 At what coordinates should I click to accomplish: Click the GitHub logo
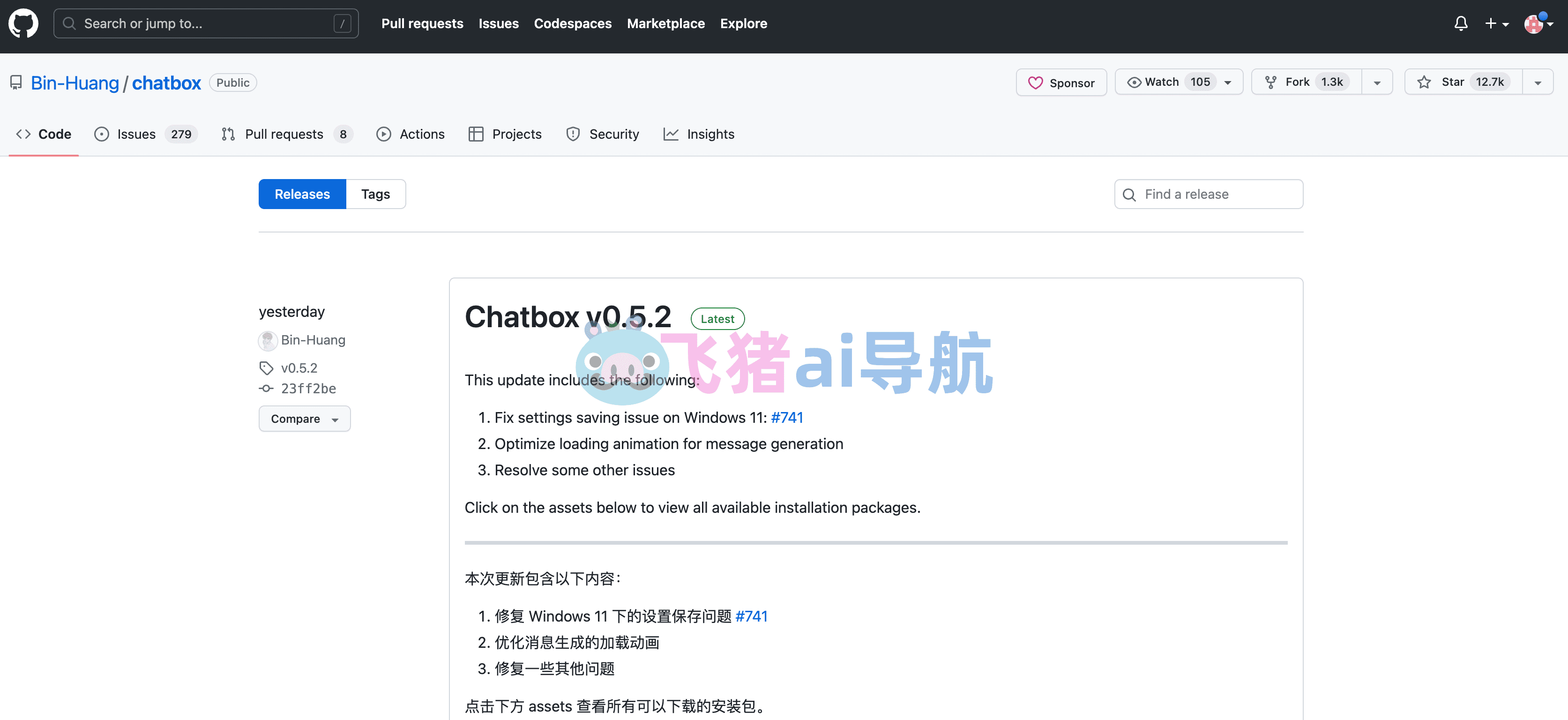click(23, 23)
